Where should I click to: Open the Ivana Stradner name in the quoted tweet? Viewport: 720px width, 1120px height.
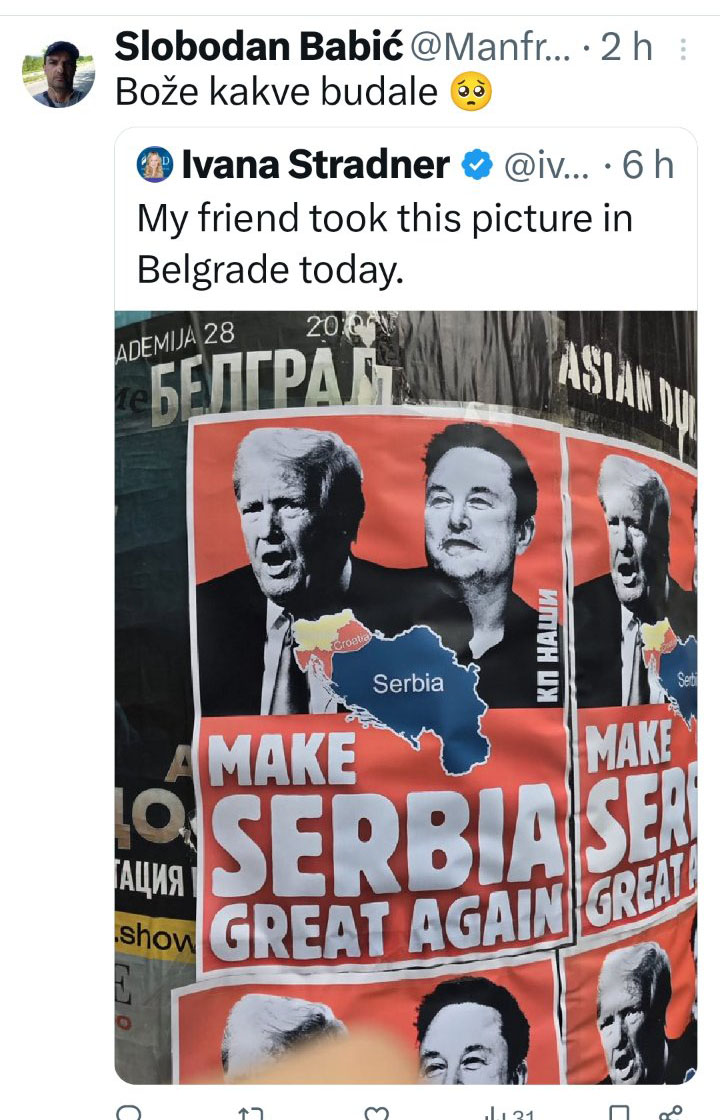pyautogui.click(x=316, y=166)
